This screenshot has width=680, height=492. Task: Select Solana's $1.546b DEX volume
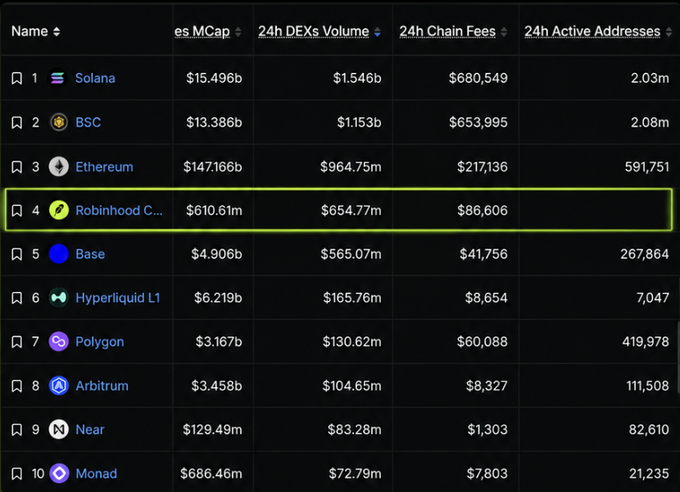coord(357,78)
